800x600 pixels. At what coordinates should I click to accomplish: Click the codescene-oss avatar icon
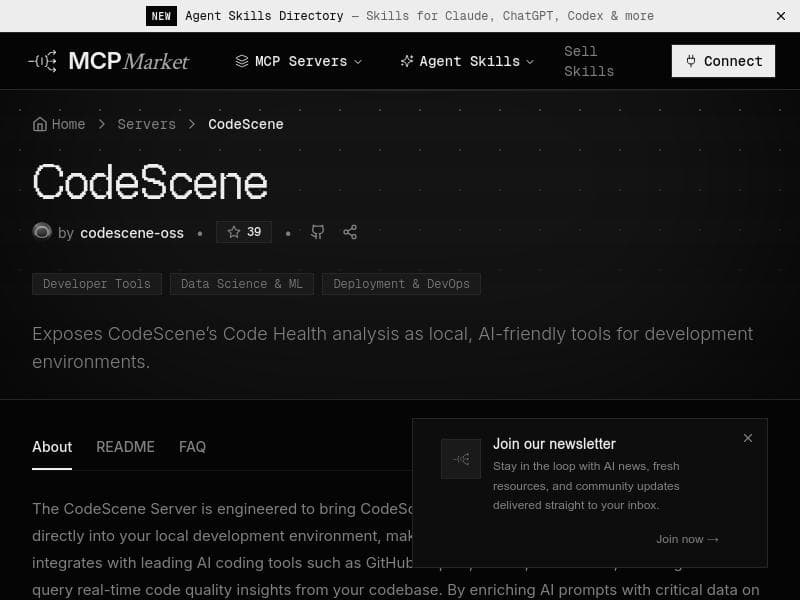(42, 231)
